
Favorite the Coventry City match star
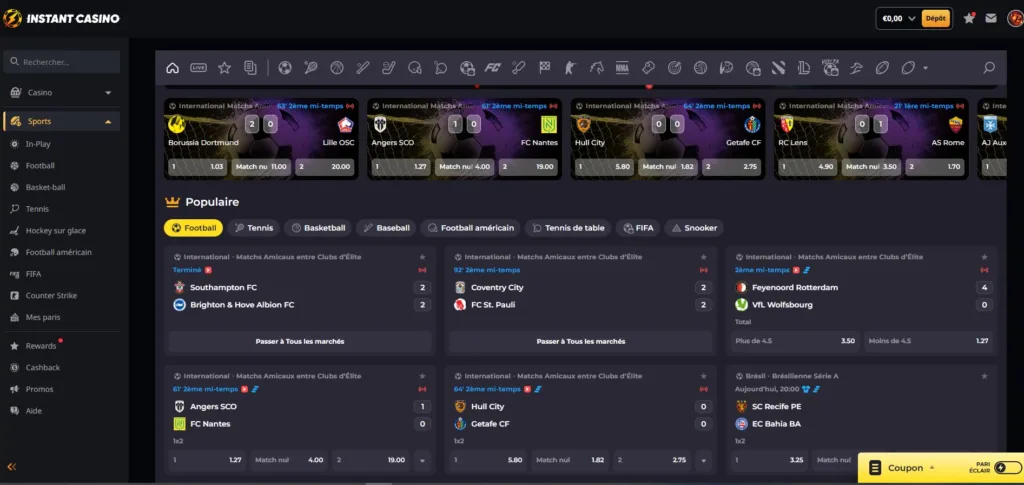pos(703,257)
